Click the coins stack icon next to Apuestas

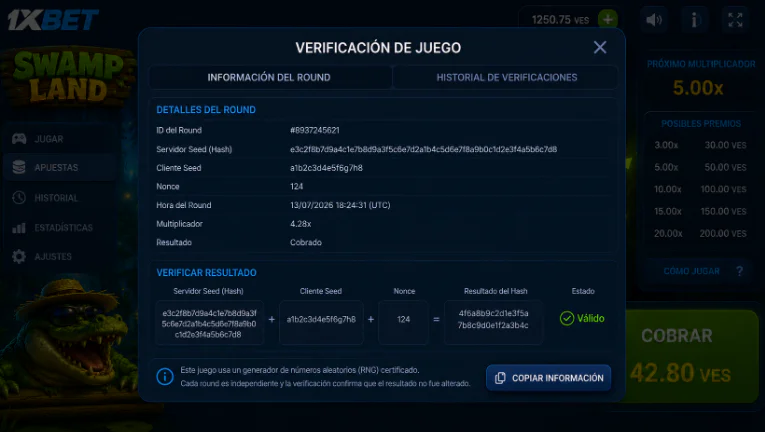pyautogui.click(x=19, y=167)
